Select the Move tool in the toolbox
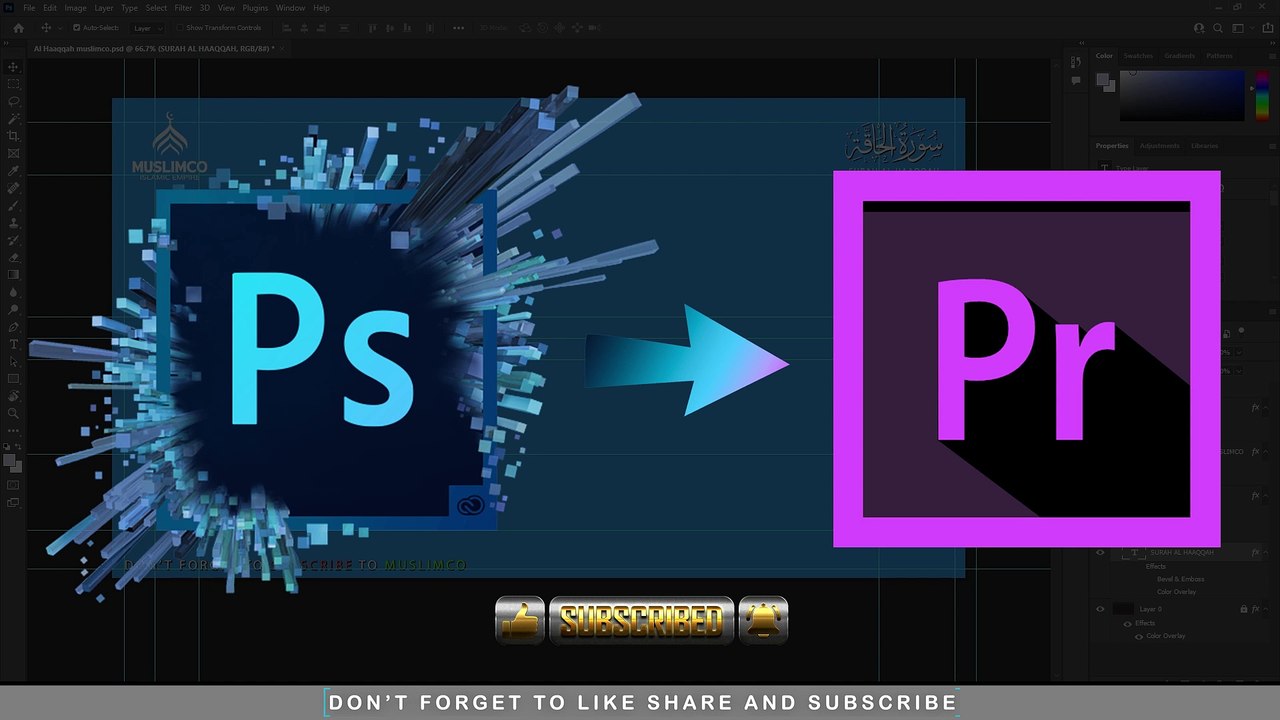The height and width of the screenshot is (720, 1280). (x=13, y=66)
